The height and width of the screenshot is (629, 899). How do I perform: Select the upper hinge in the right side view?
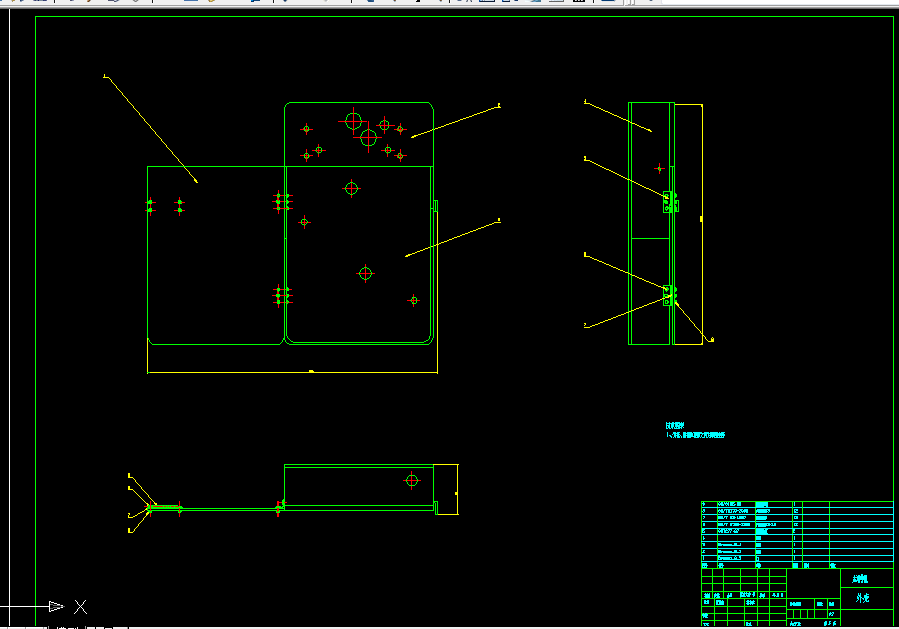point(670,202)
